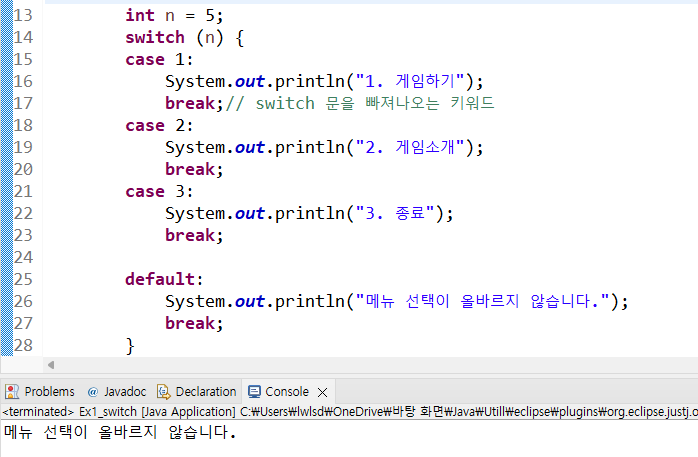Viewport: 698px width, 457px height.
Task: Click the closing brace on line 28
Action: point(130,346)
